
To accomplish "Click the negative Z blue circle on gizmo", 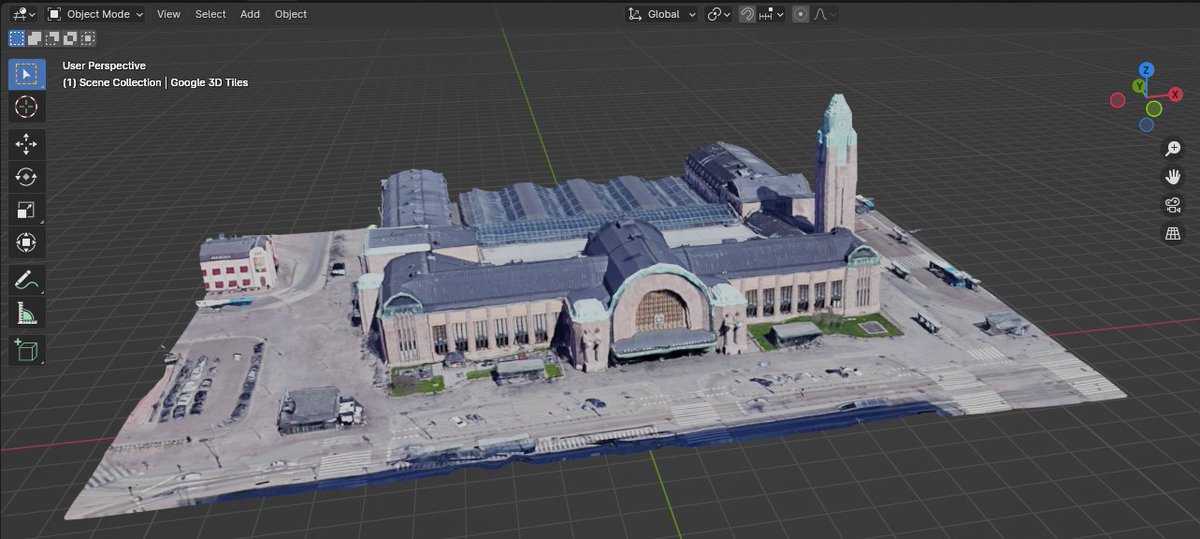I will tap(1146, 125).
